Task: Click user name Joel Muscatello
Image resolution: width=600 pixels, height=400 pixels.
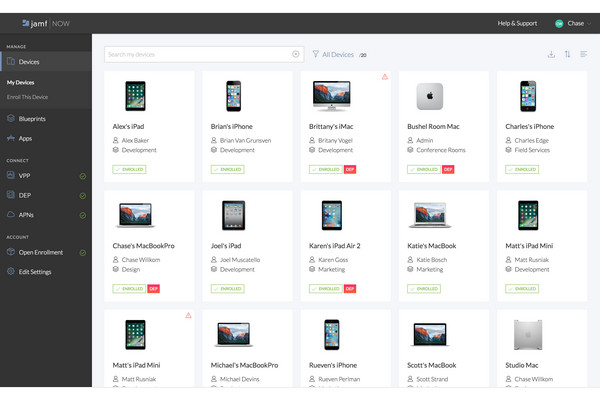Action: (240, 260)
